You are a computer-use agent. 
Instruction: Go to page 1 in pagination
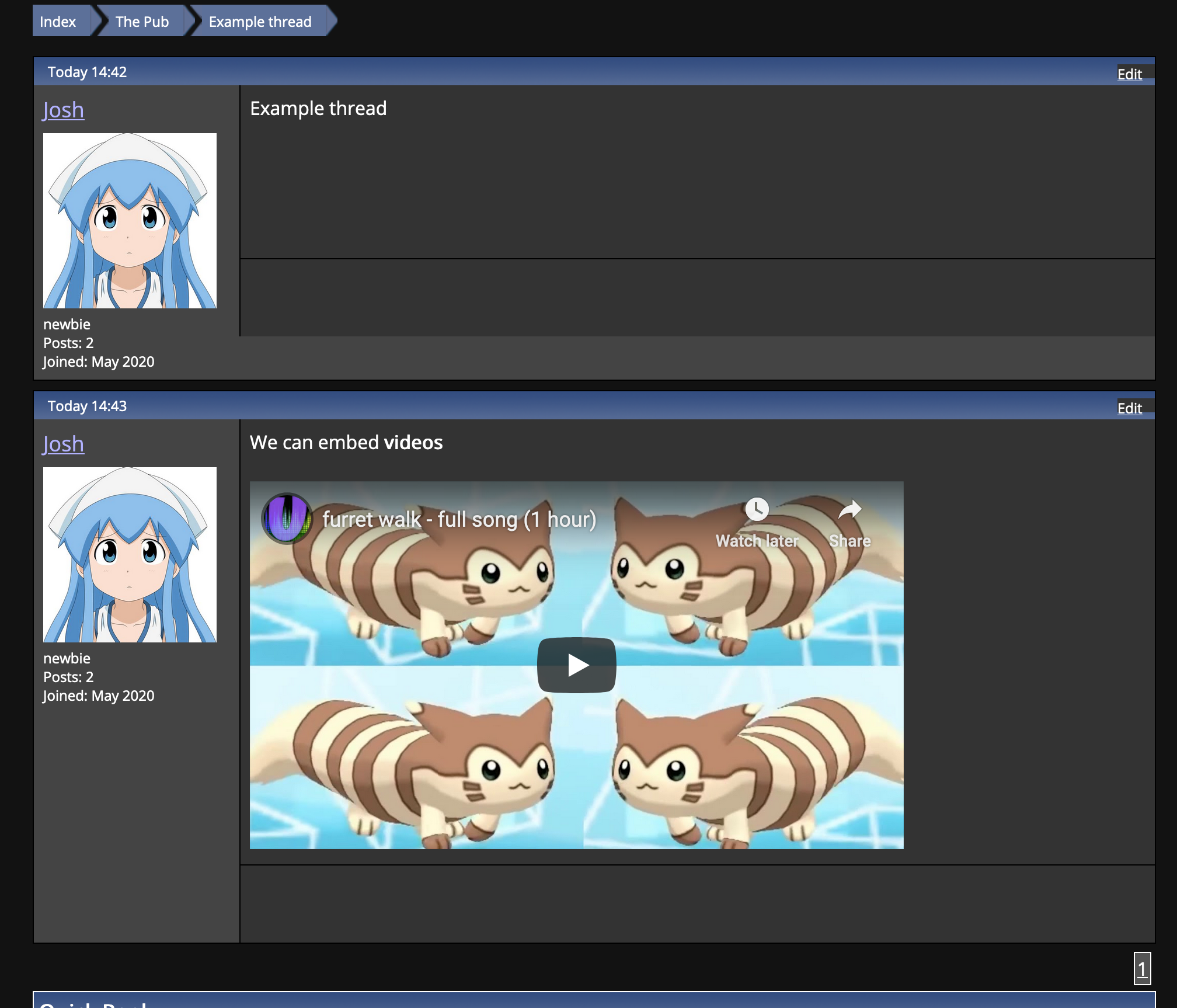[x=1142, y=968]
